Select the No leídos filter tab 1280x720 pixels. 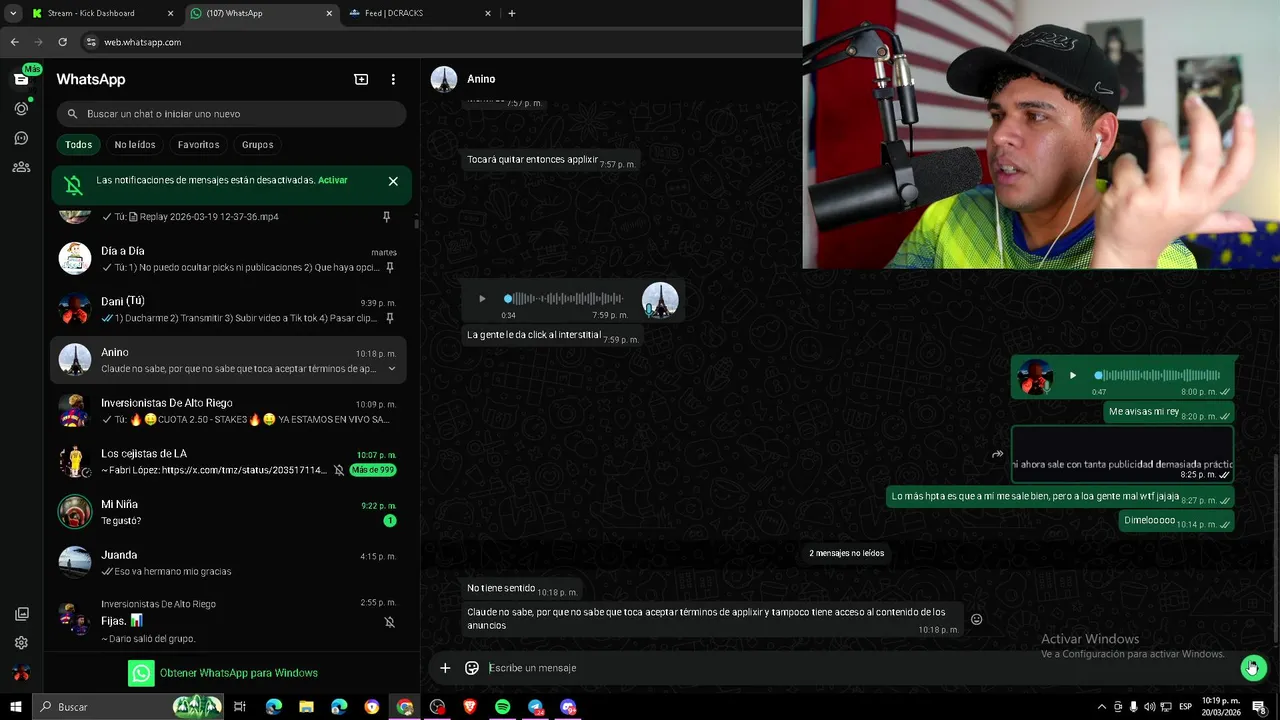135,145
